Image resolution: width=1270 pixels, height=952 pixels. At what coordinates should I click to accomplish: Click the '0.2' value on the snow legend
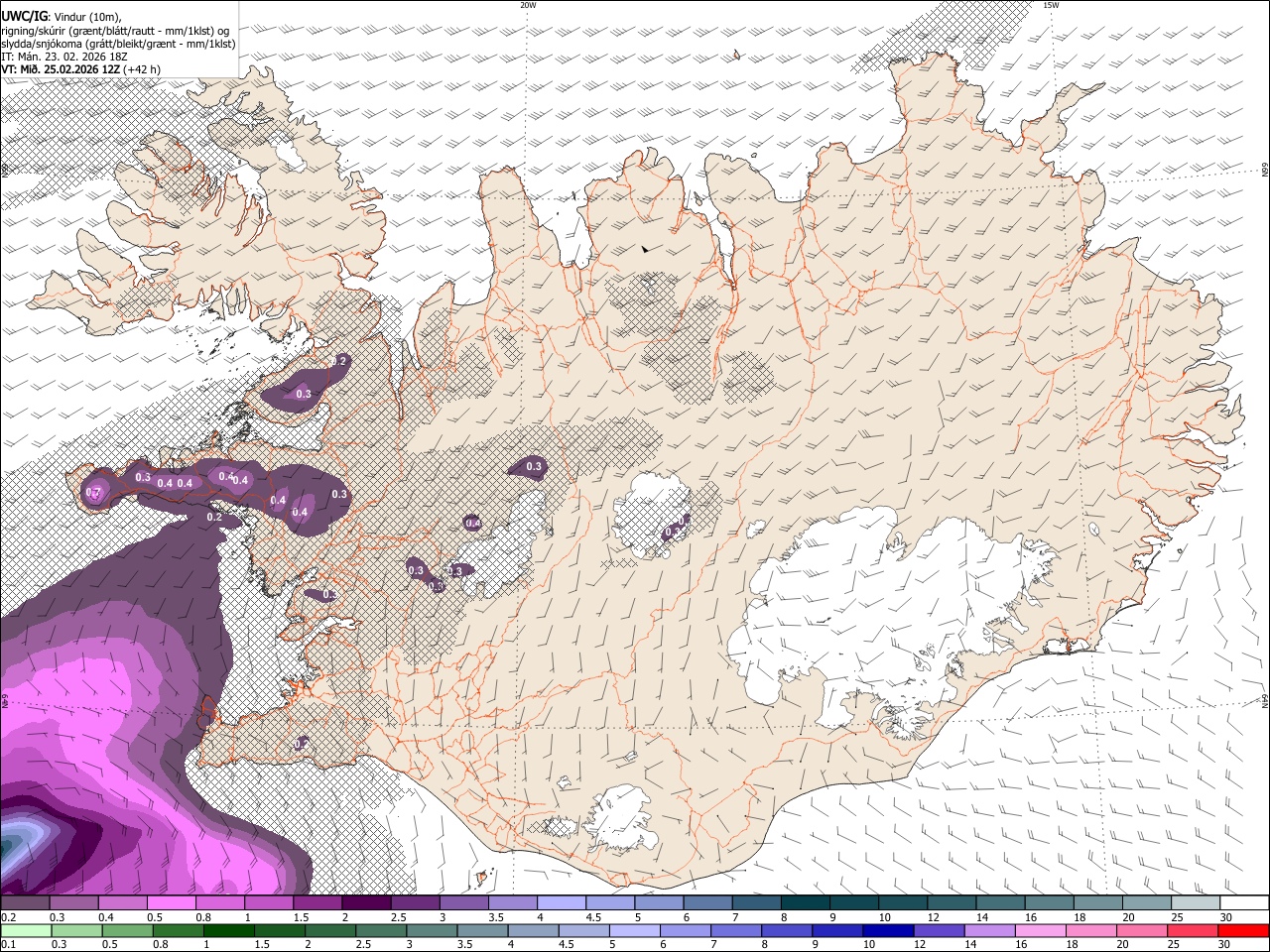(x=8, y=917)
